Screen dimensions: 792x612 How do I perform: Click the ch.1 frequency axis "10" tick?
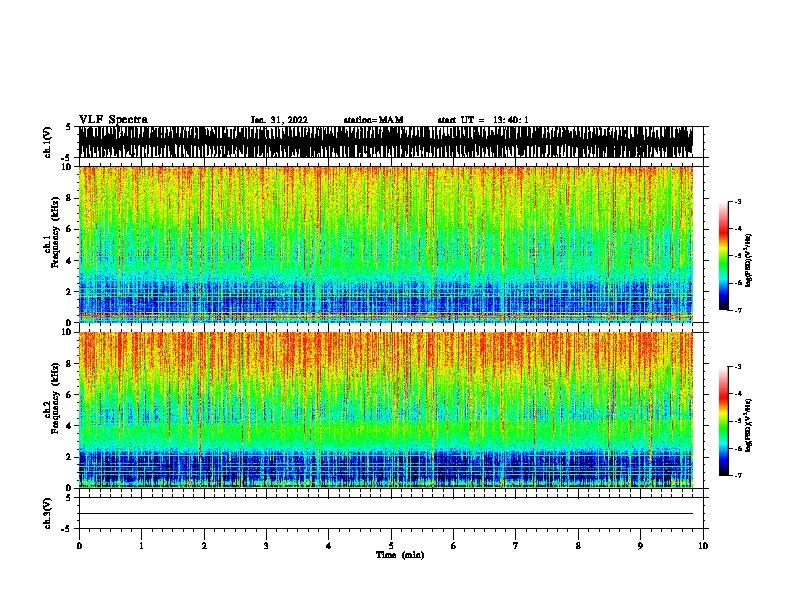66,167
